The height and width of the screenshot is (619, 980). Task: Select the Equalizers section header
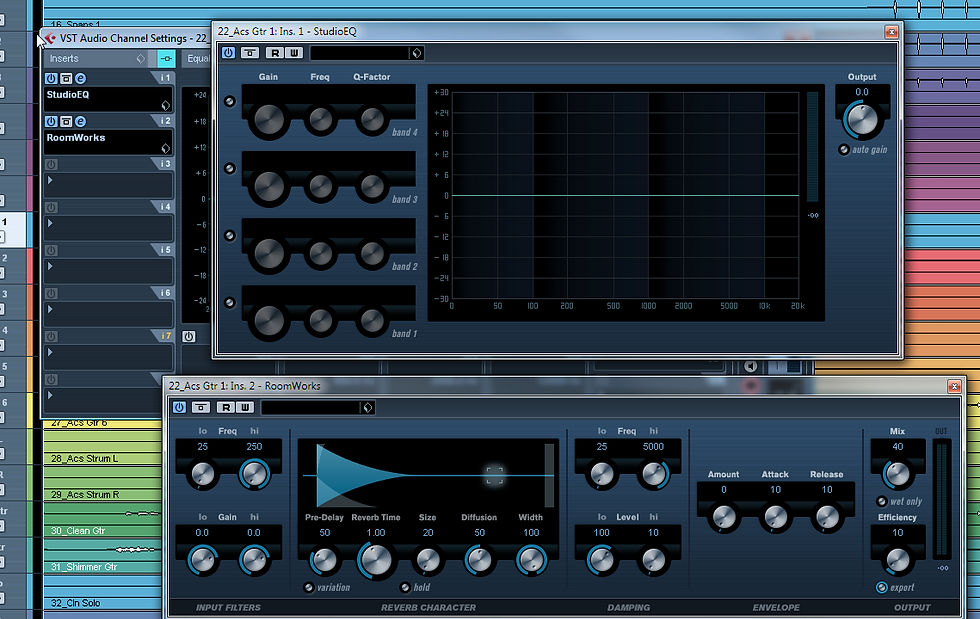click(198, 59)
